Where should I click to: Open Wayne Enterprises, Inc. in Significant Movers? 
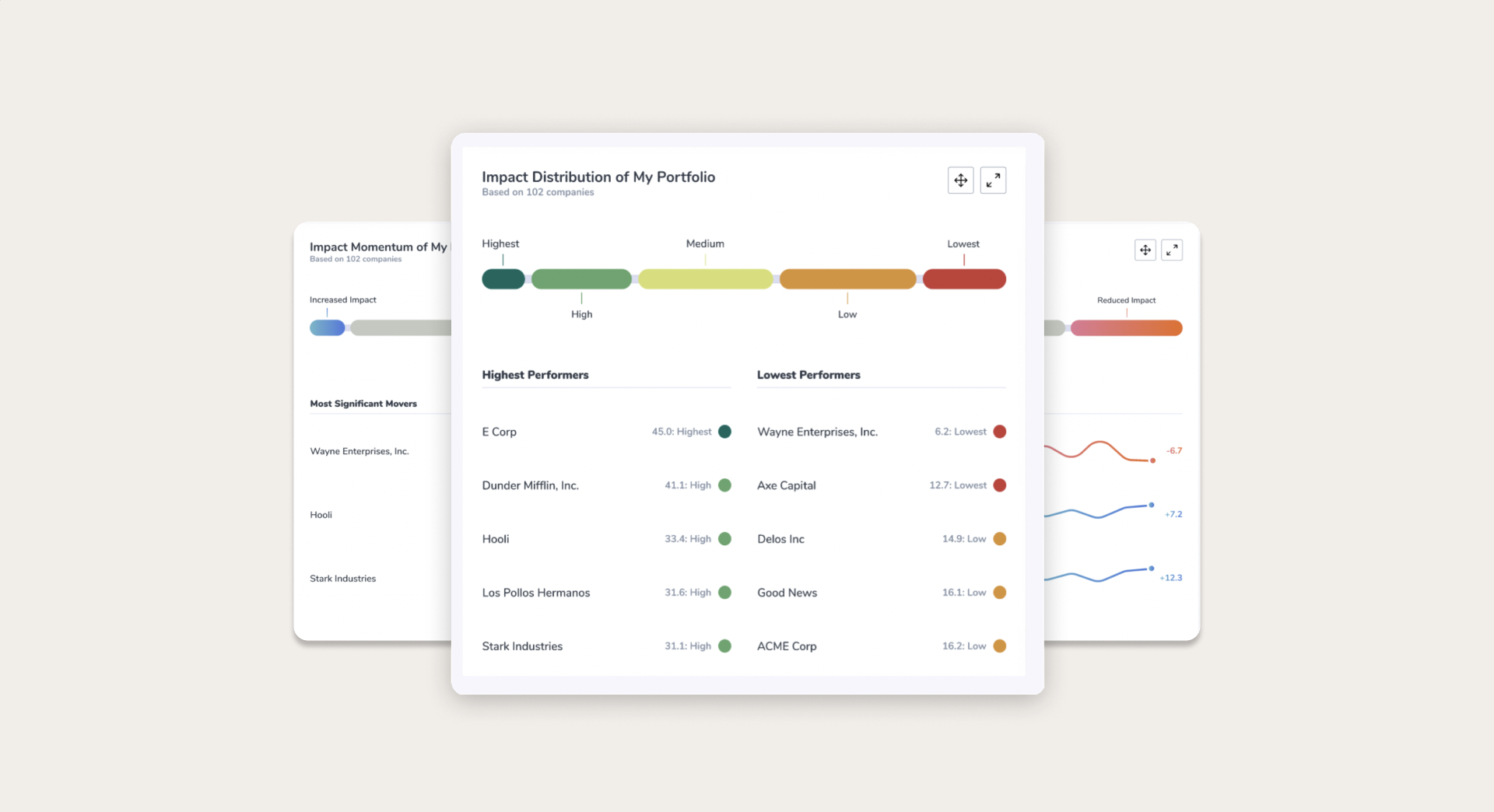click(x=359, y=451)
